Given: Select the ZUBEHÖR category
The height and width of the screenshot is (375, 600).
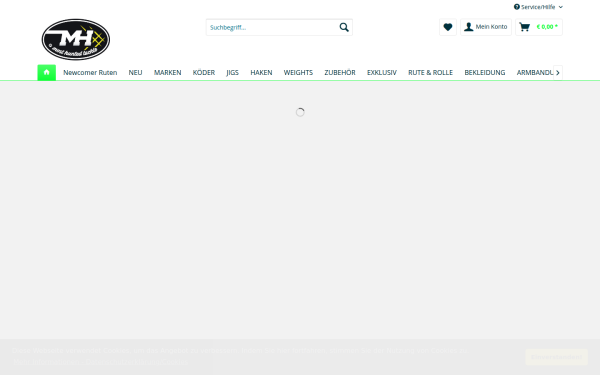Looking at the screenshot, I should 340,73.
